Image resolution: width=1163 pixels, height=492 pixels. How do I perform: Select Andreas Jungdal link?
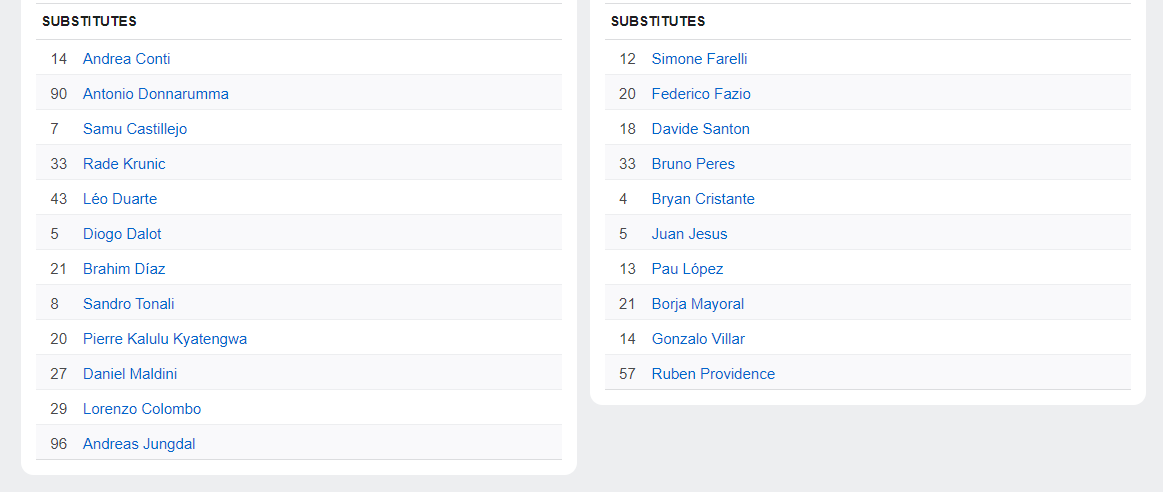click(x=139, y=444)
